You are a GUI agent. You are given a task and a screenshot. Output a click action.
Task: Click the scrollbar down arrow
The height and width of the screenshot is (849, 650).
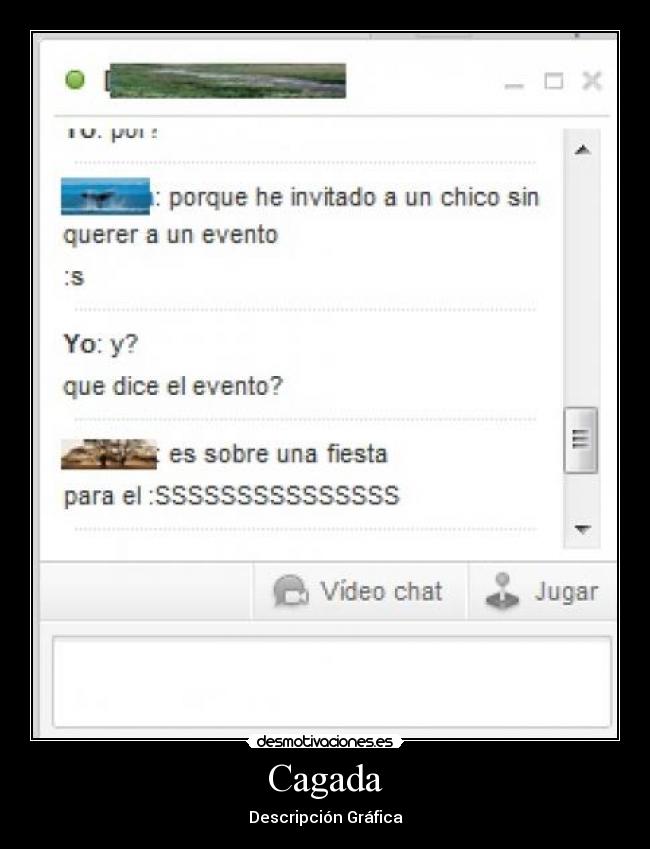click(582, 528)
